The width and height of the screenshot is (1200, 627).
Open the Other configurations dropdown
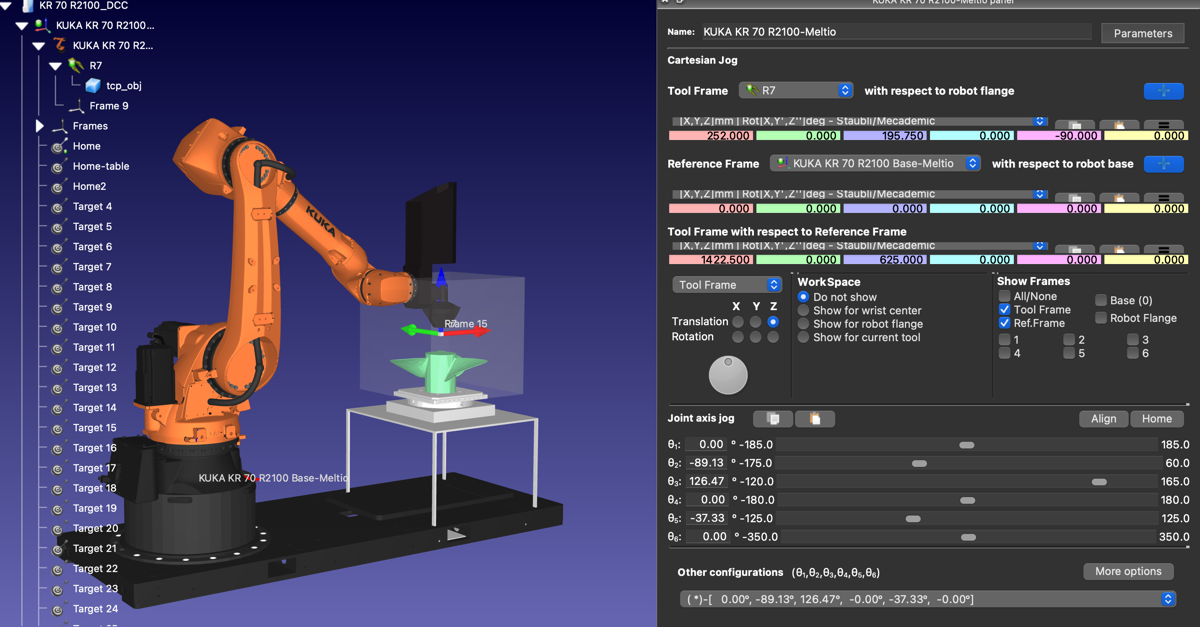(x=927, y=599)
